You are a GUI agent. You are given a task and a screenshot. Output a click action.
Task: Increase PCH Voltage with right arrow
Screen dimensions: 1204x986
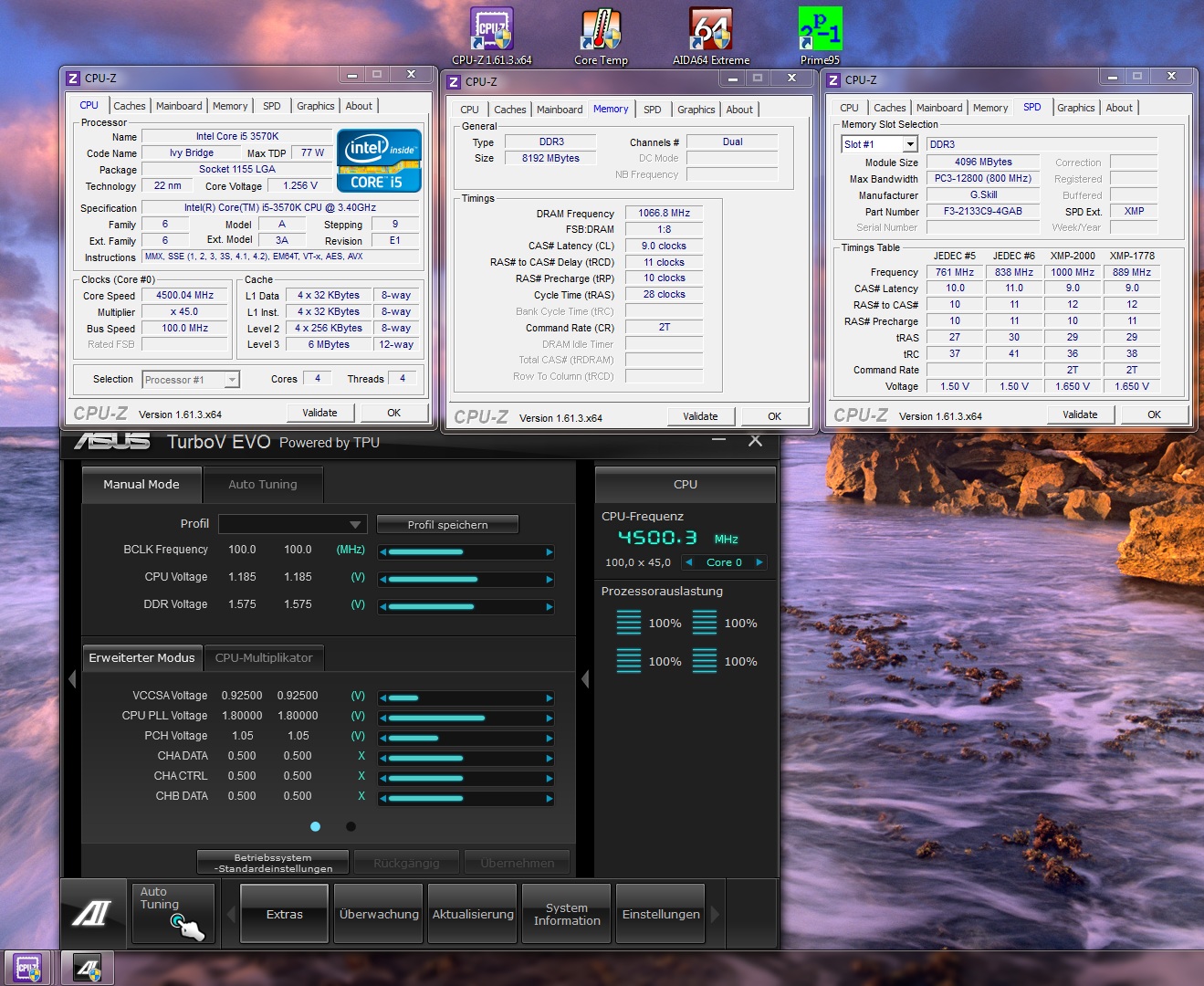[x=549, y=739]
